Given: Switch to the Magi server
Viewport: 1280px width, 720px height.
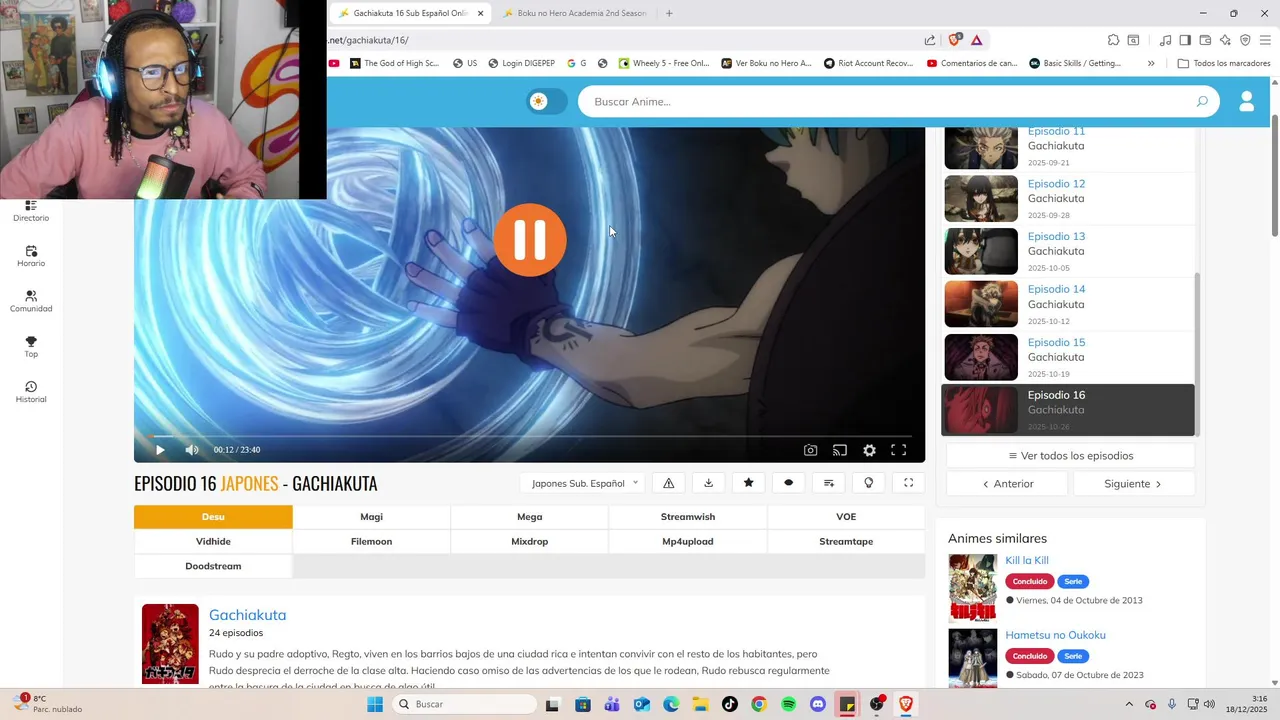Looking at the screenshot, I should point(371,517).
